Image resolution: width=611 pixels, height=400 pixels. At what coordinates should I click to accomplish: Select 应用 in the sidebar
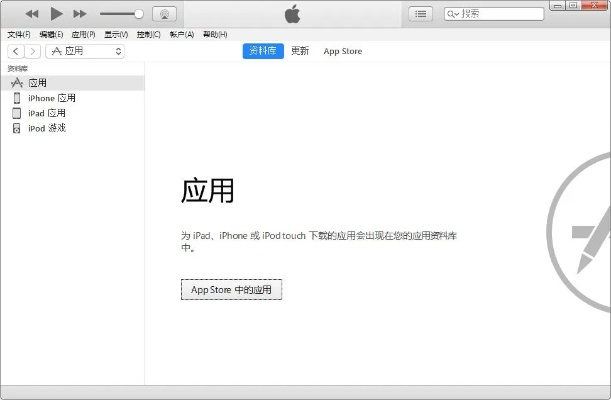72,83
